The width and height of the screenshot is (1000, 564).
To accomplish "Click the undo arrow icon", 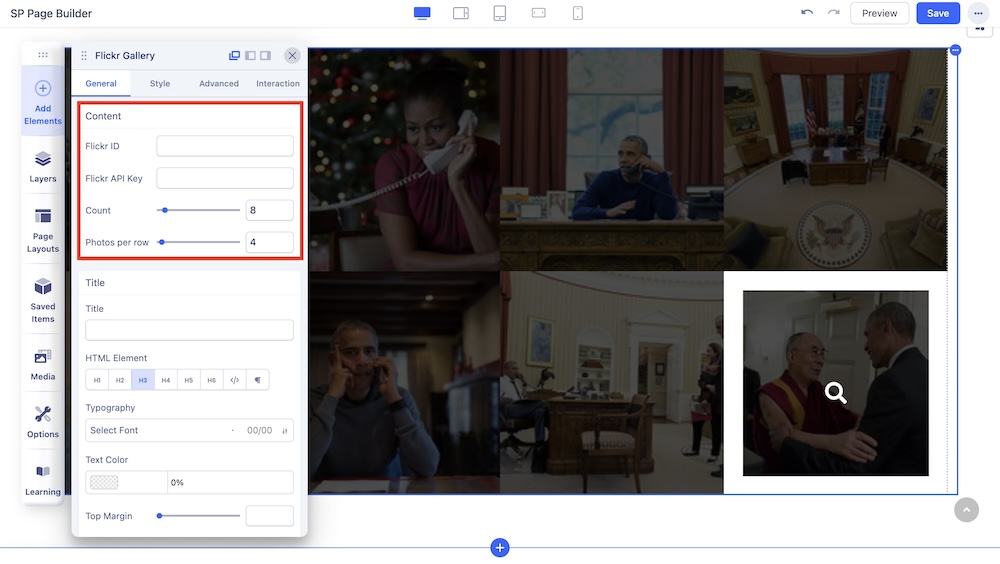I will [x=807, y=13].
